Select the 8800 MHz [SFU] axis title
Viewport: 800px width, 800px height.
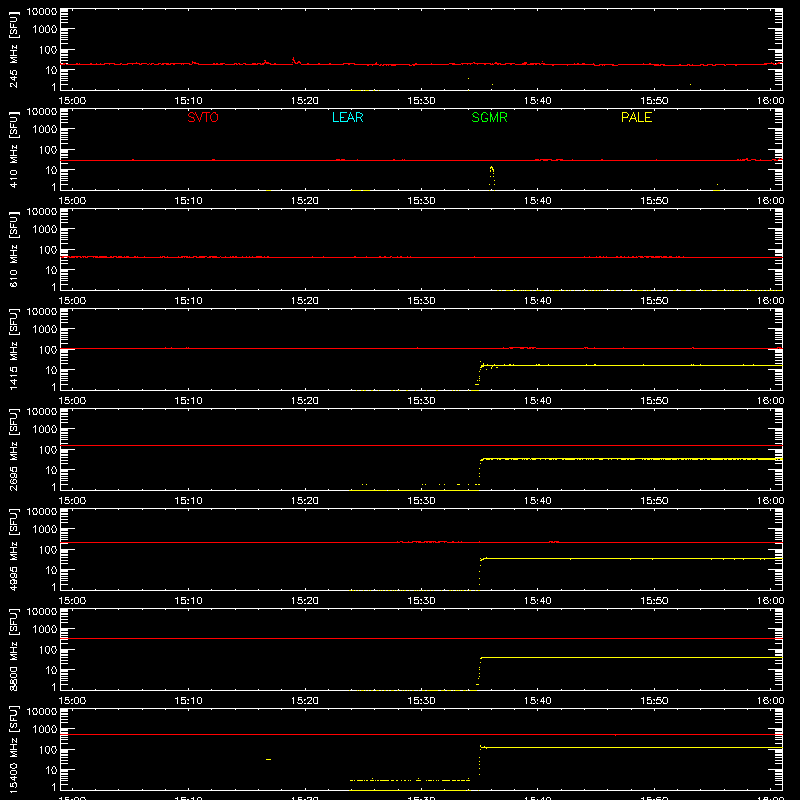point(14,649)
